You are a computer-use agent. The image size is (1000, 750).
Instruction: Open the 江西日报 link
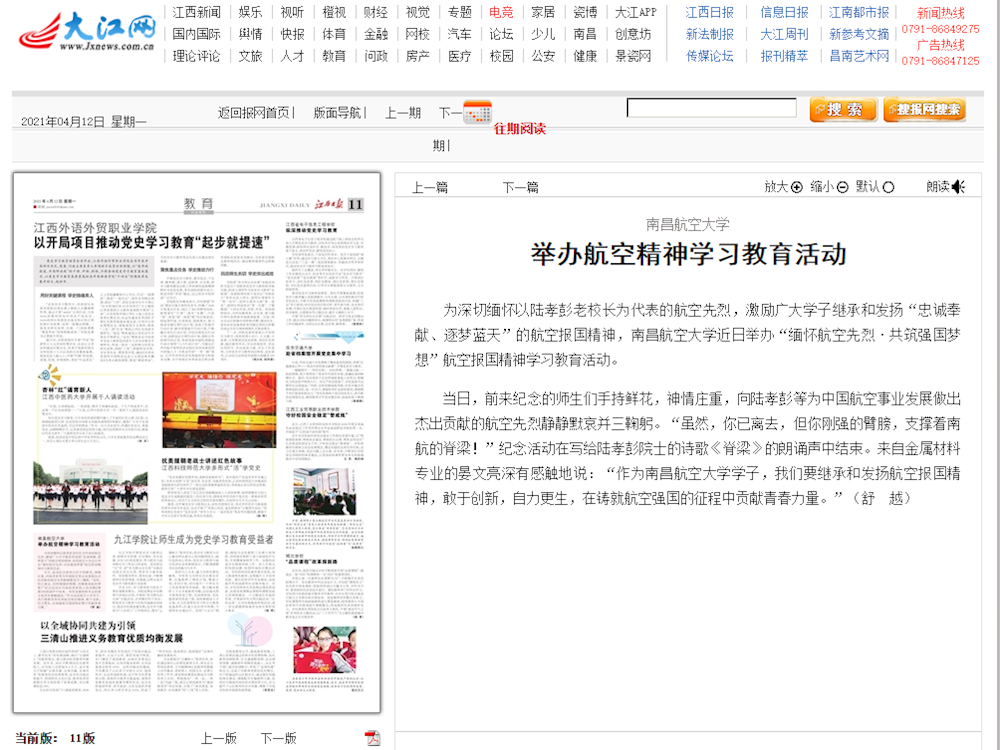tap(709, 13)
